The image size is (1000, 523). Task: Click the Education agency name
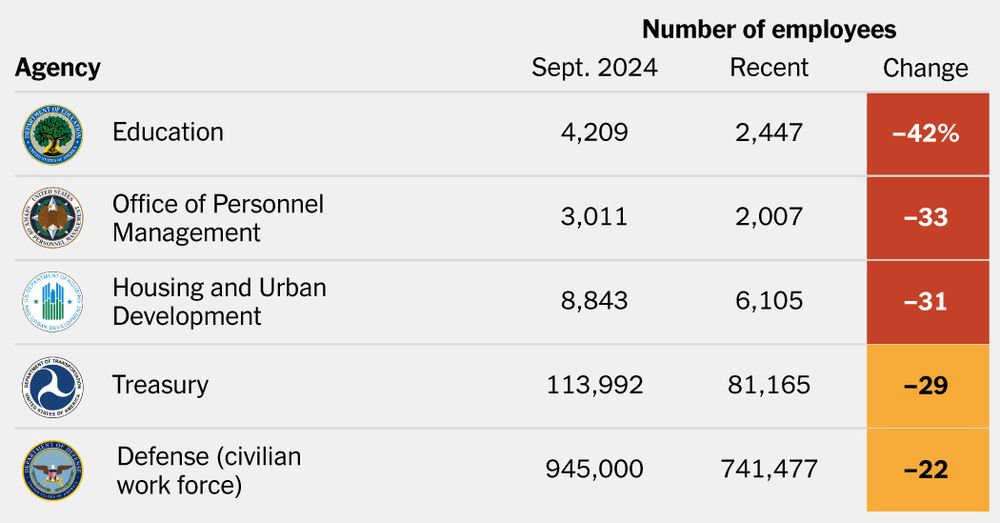point(168,132)
